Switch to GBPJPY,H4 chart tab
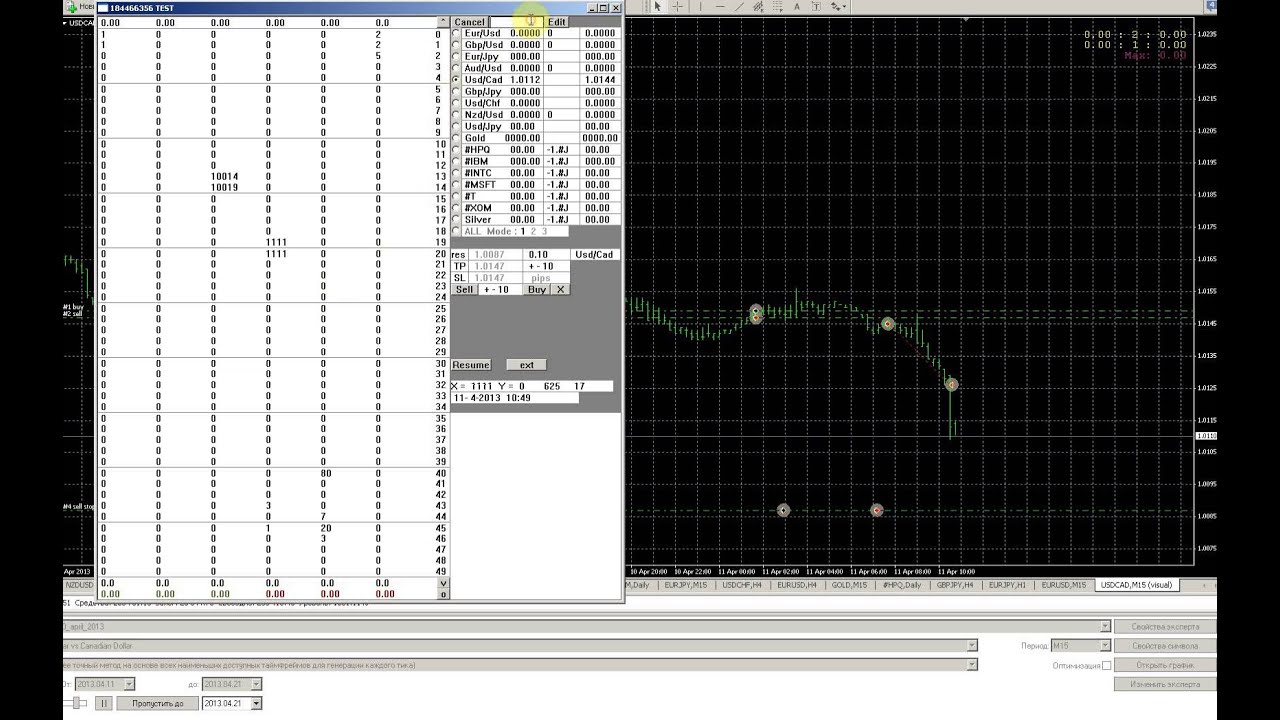Screen dimensions: 1280x720 click(955, 585)
